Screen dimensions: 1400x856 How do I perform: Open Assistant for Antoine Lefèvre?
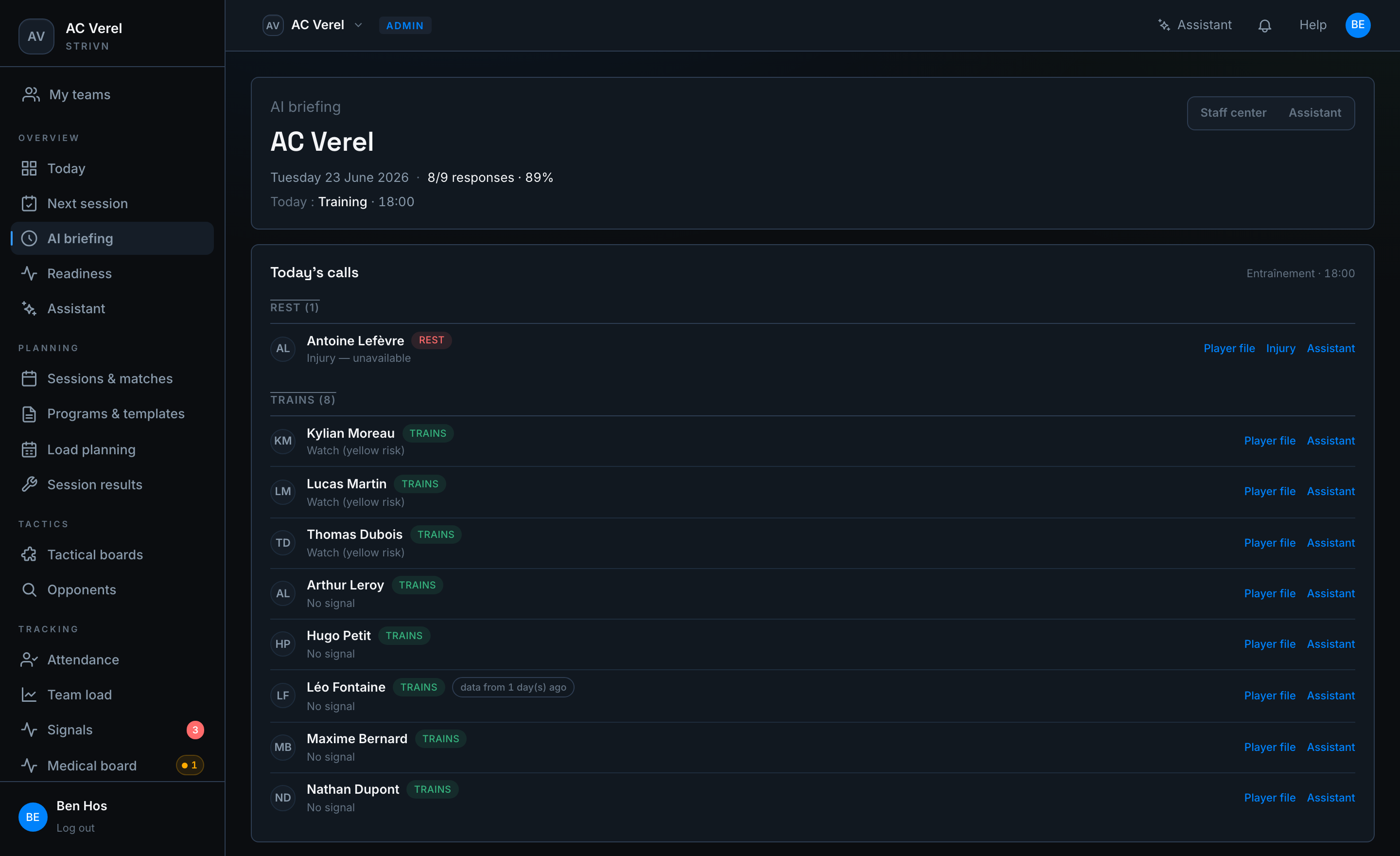(x=1330, y=348)
